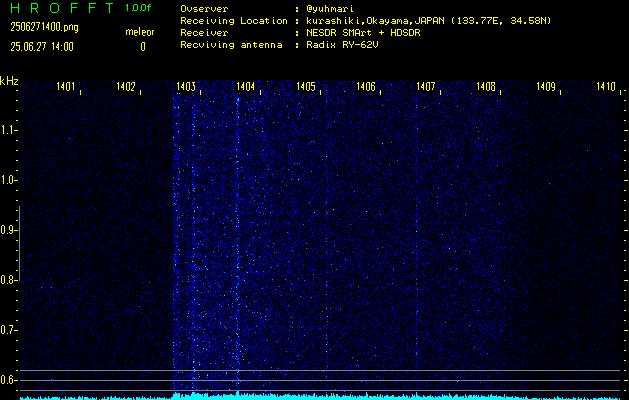Click the 1410 time marker
Image resolution: width=629 pixels, height=400 pixels.
[606, 86]
